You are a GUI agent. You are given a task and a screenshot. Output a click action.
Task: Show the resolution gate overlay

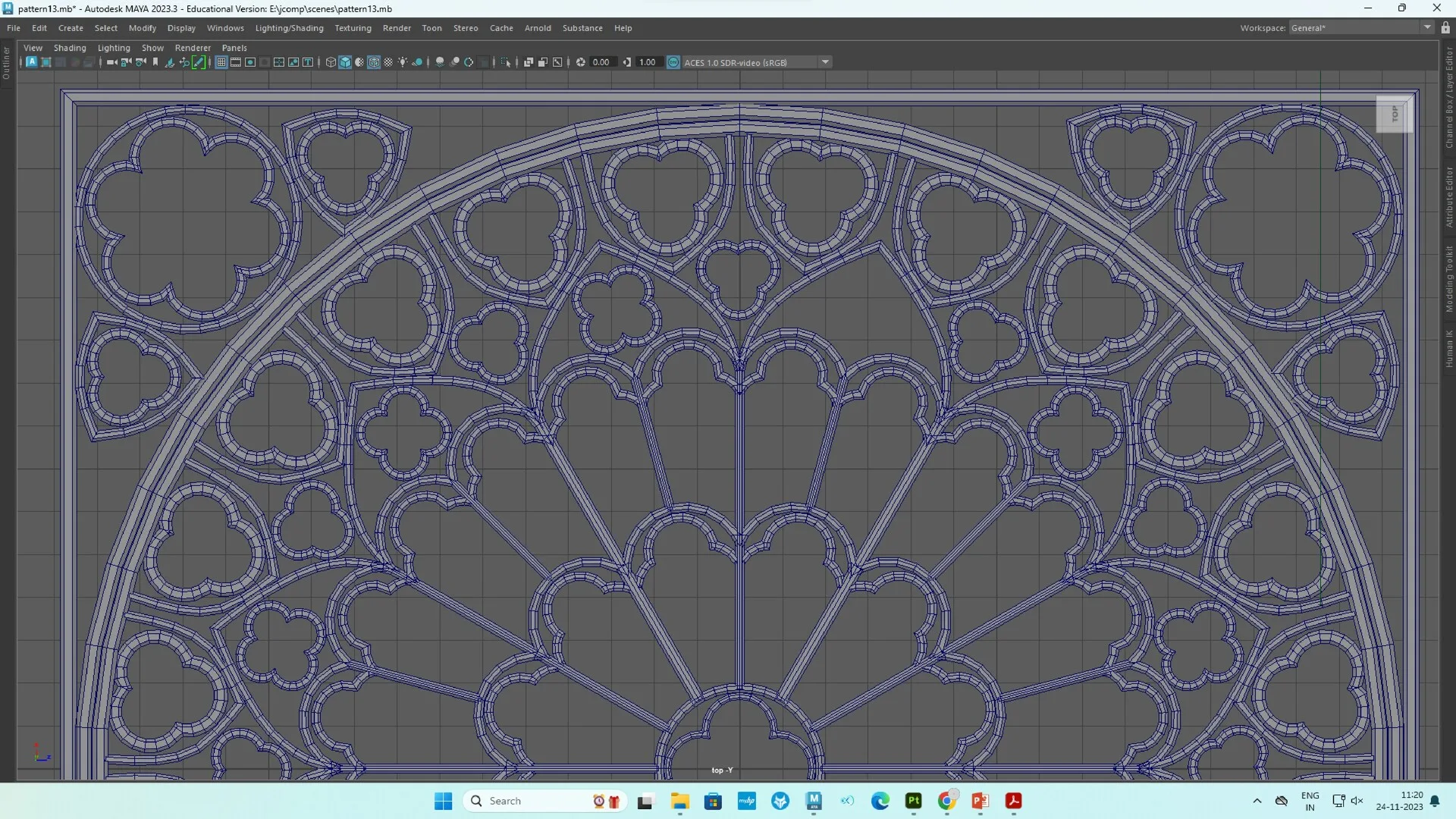pyautogui.click(x=249, y=62)
